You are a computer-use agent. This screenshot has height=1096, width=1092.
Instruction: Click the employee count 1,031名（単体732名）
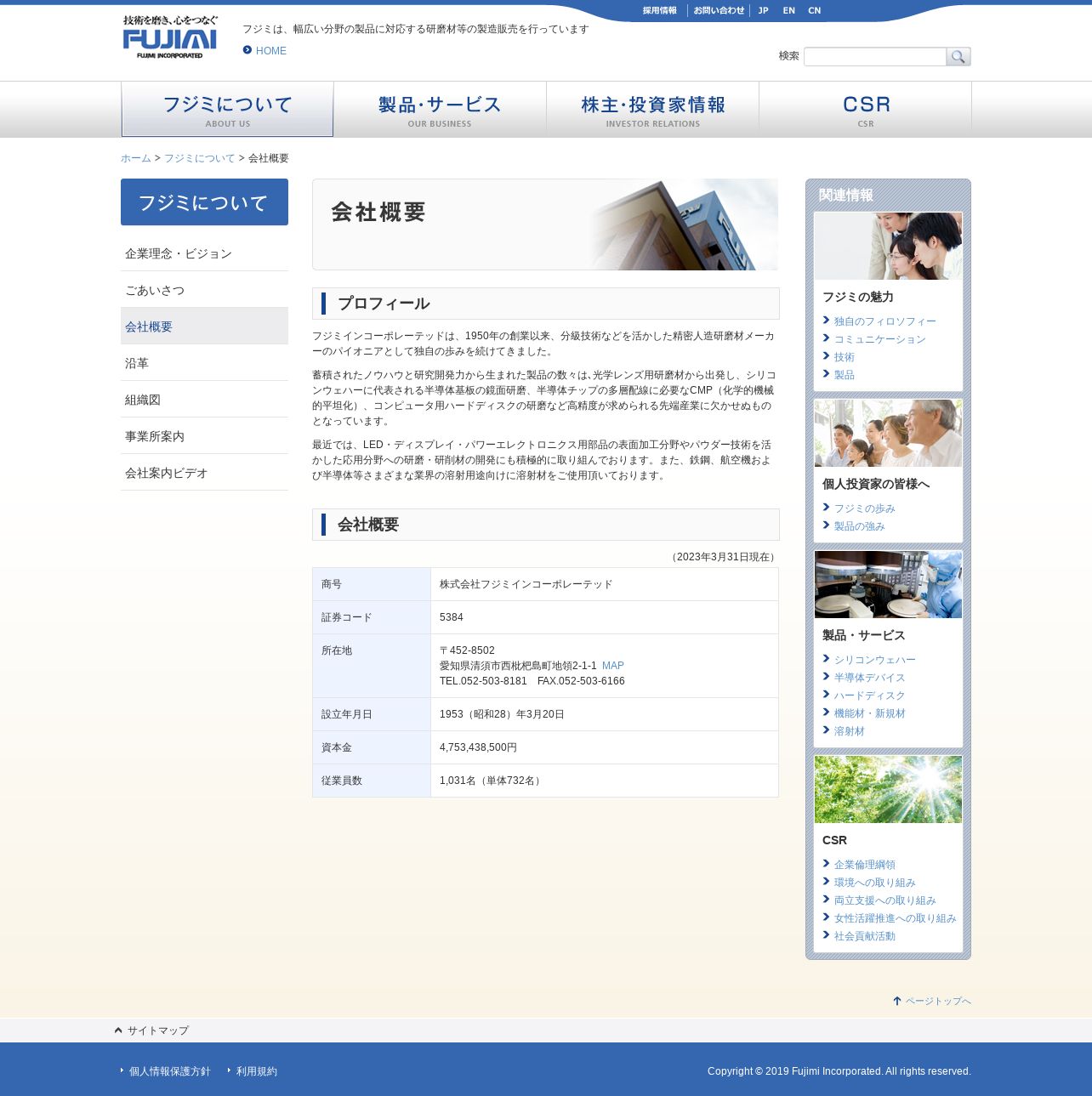pos(492,781)
